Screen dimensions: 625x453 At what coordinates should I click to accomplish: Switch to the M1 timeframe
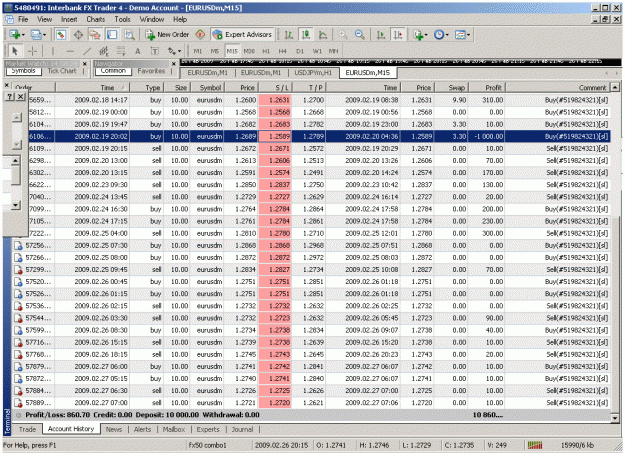pyautogui.click(x=198, y=51)
